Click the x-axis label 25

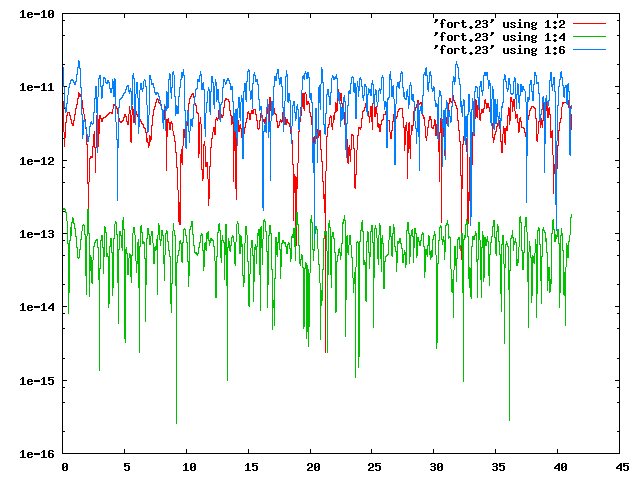(x=375, y=467)
